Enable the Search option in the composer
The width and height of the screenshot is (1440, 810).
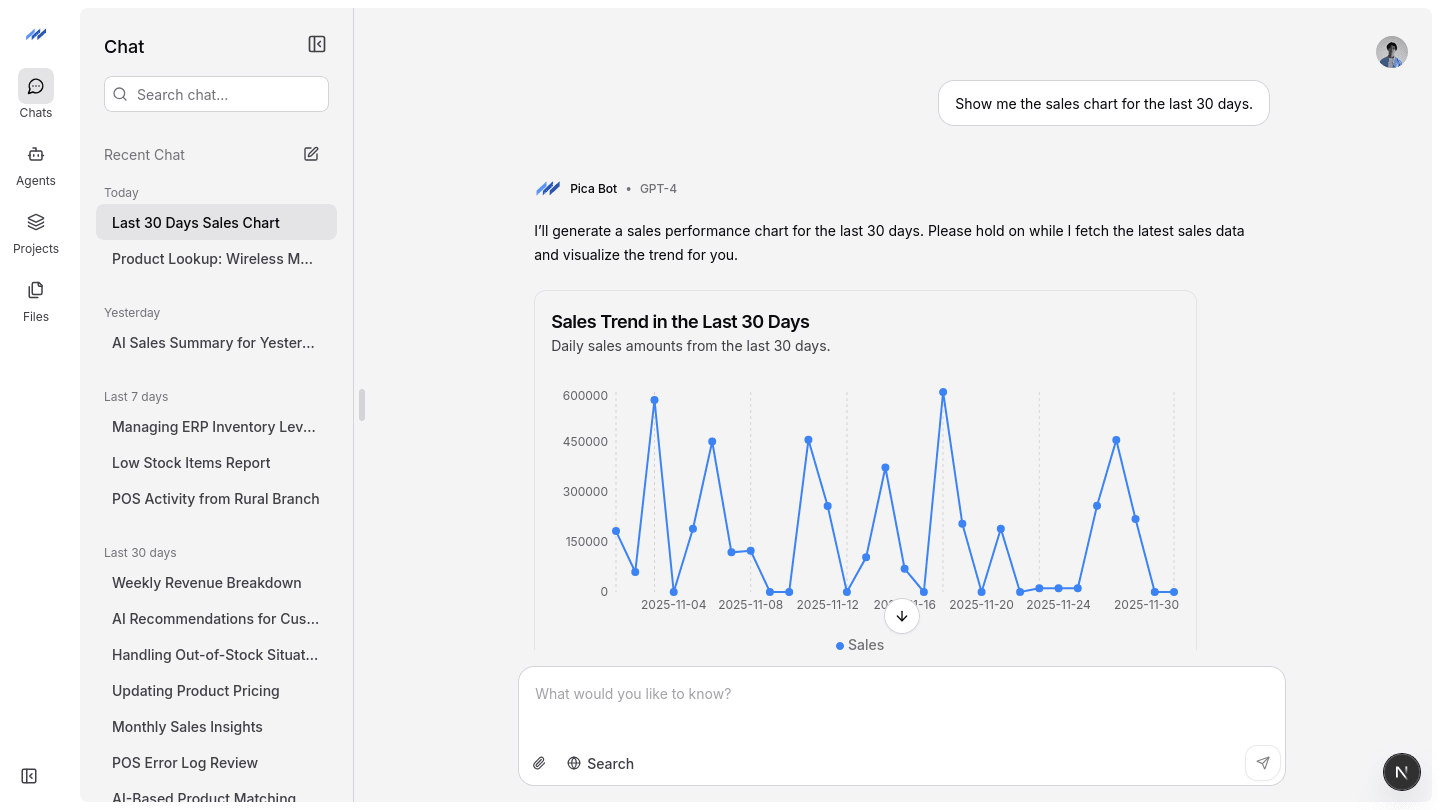[x=600, y=763]
